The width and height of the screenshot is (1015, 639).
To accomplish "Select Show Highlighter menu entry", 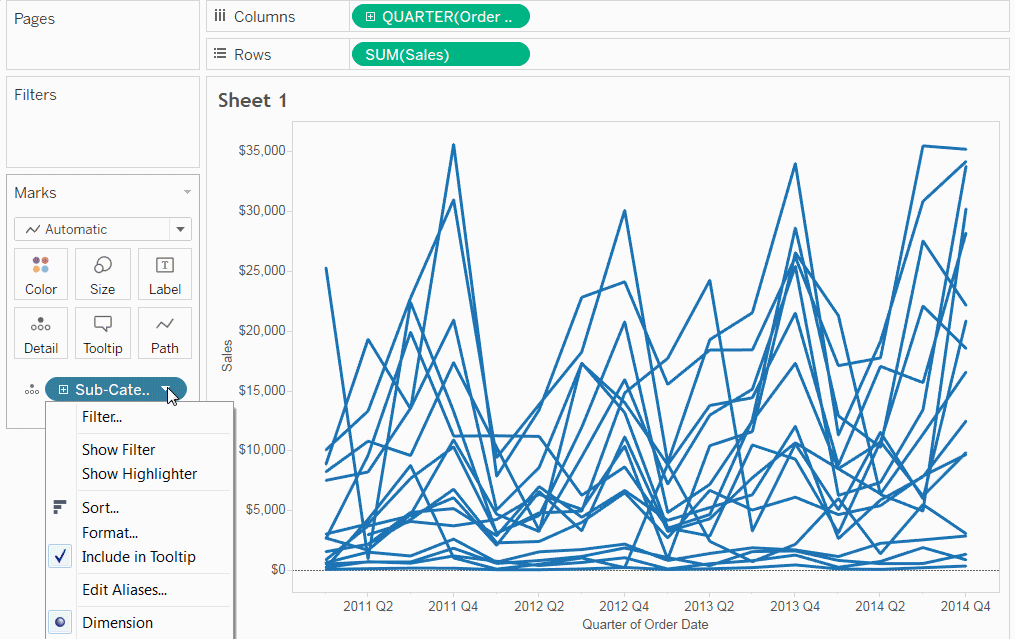I will [139, 474].
